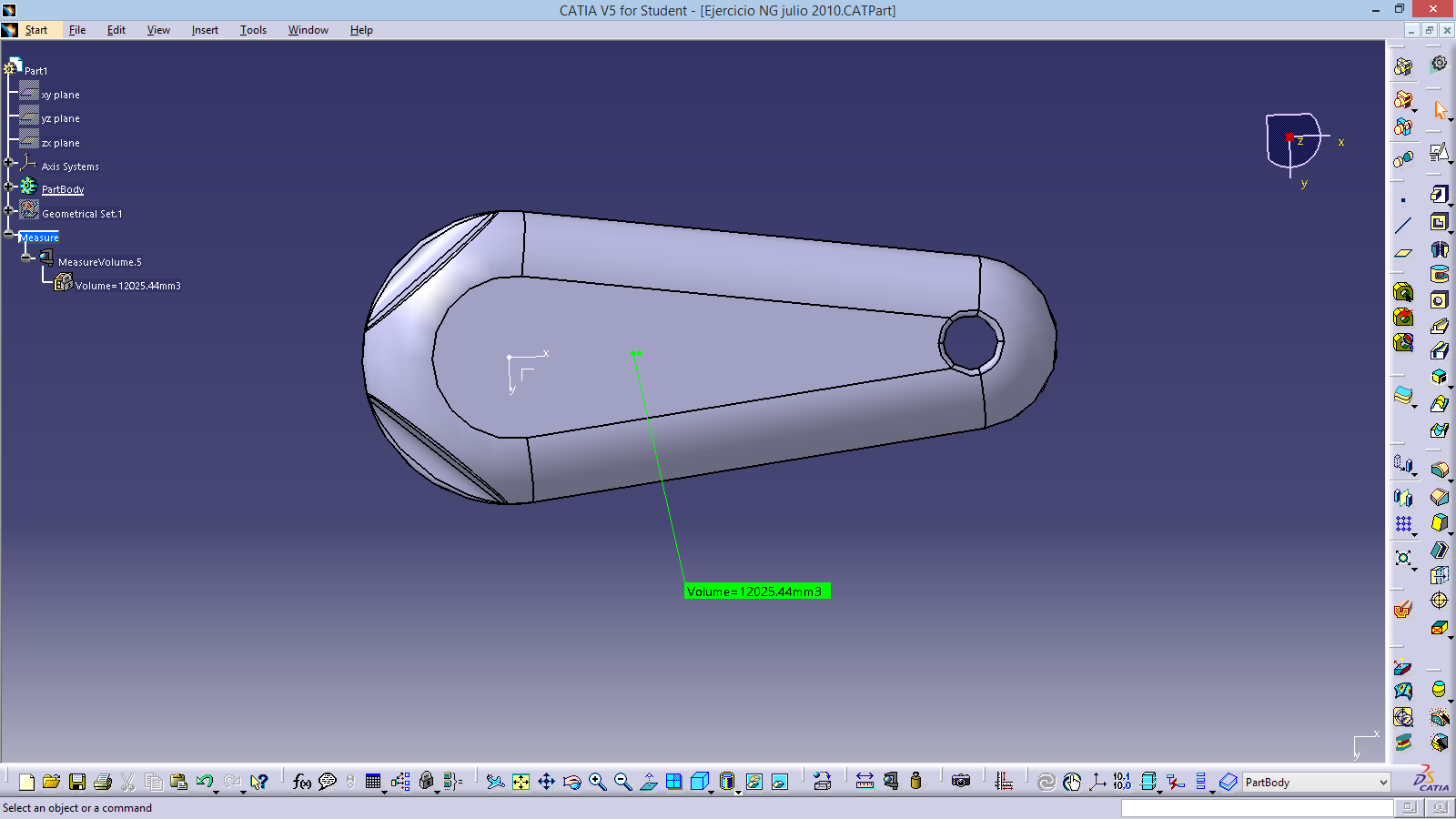Select the Line tool in right toolbar
The image size is (1456, 819).
tap(1403, 226)
